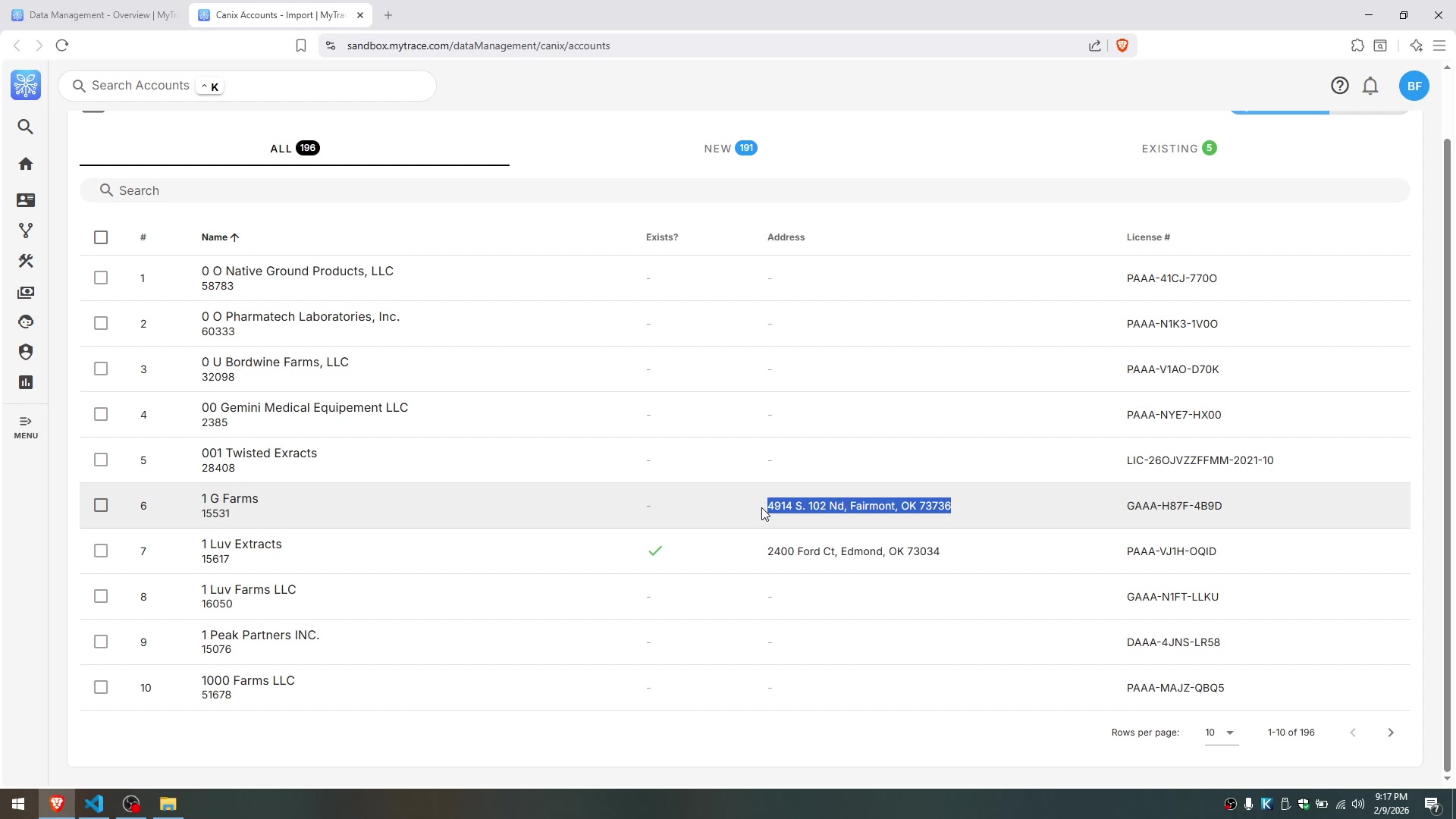Go to next page of accounts

pos(1391,733)
